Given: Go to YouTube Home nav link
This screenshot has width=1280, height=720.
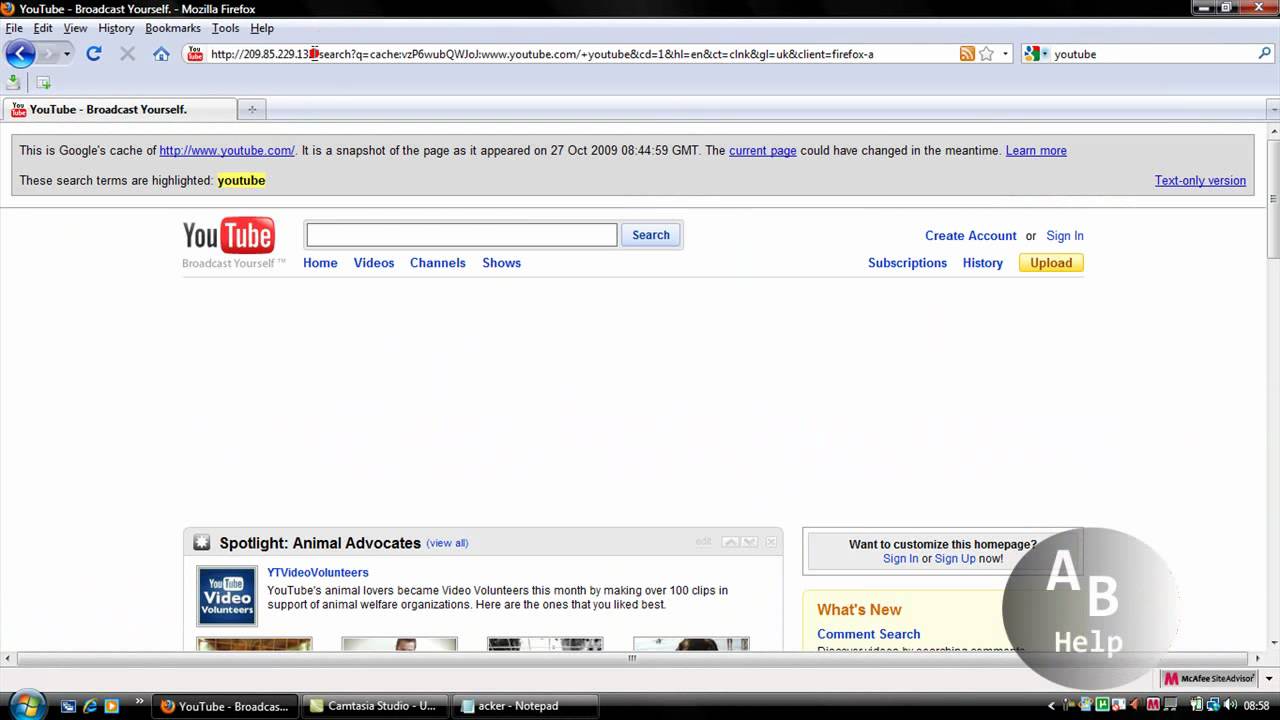Looking at the screenshot, I should point(320,263).
